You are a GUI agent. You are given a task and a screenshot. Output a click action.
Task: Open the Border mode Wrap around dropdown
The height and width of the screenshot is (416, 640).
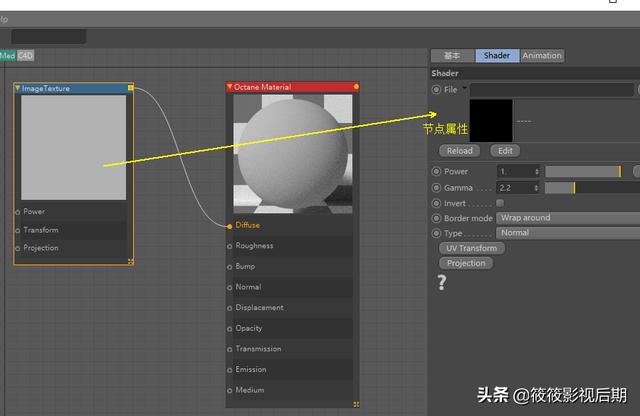point(568,218)
